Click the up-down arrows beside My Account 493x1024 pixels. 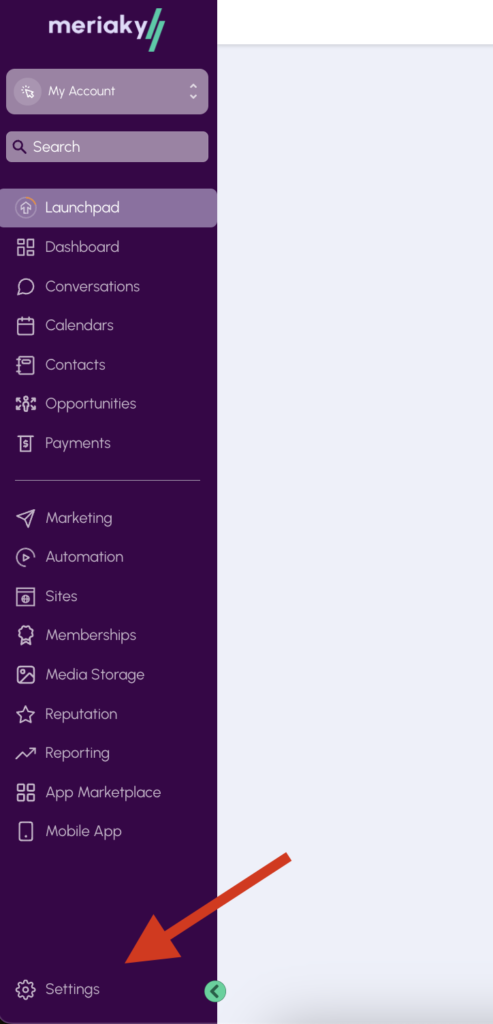(x=193, y=91)
